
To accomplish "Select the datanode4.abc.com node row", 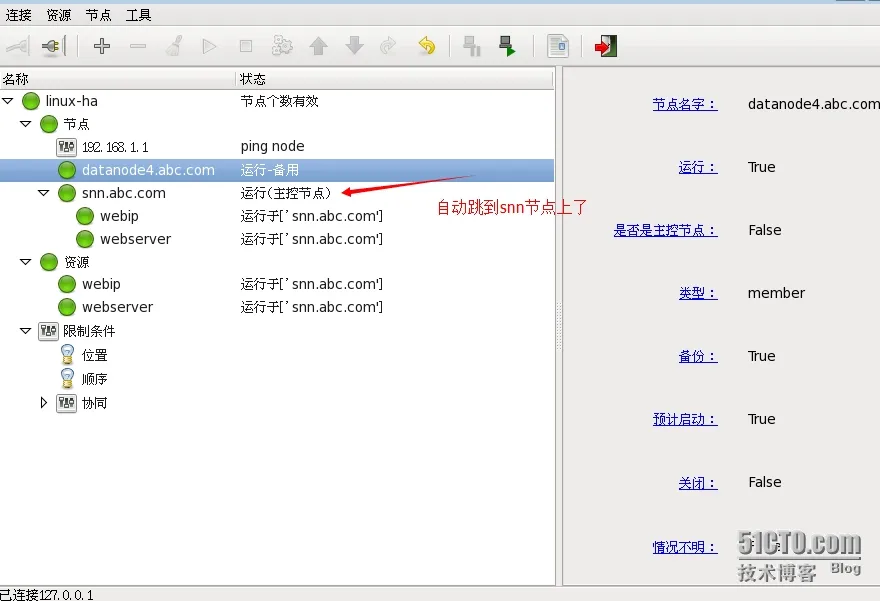I will click(x=277, y=170).
